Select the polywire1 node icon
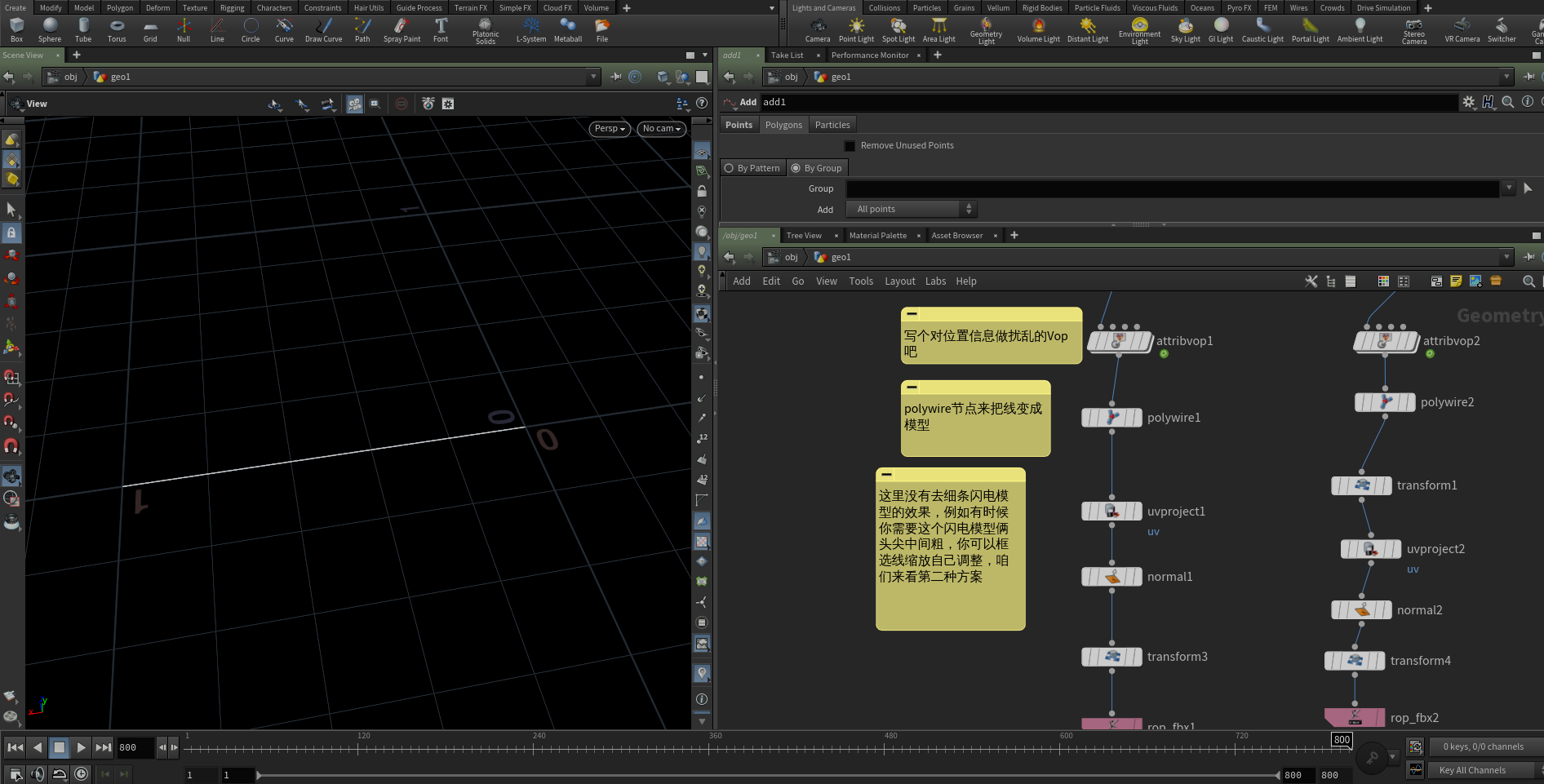 point(1111,418)
